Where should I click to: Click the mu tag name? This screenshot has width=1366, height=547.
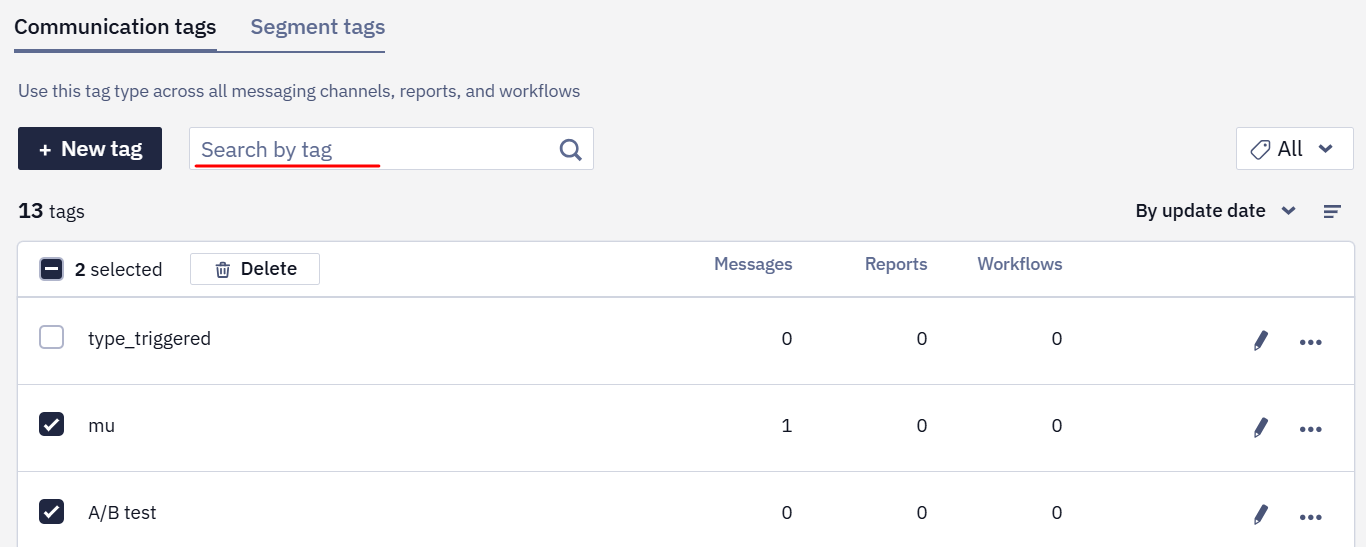[101, 426]
